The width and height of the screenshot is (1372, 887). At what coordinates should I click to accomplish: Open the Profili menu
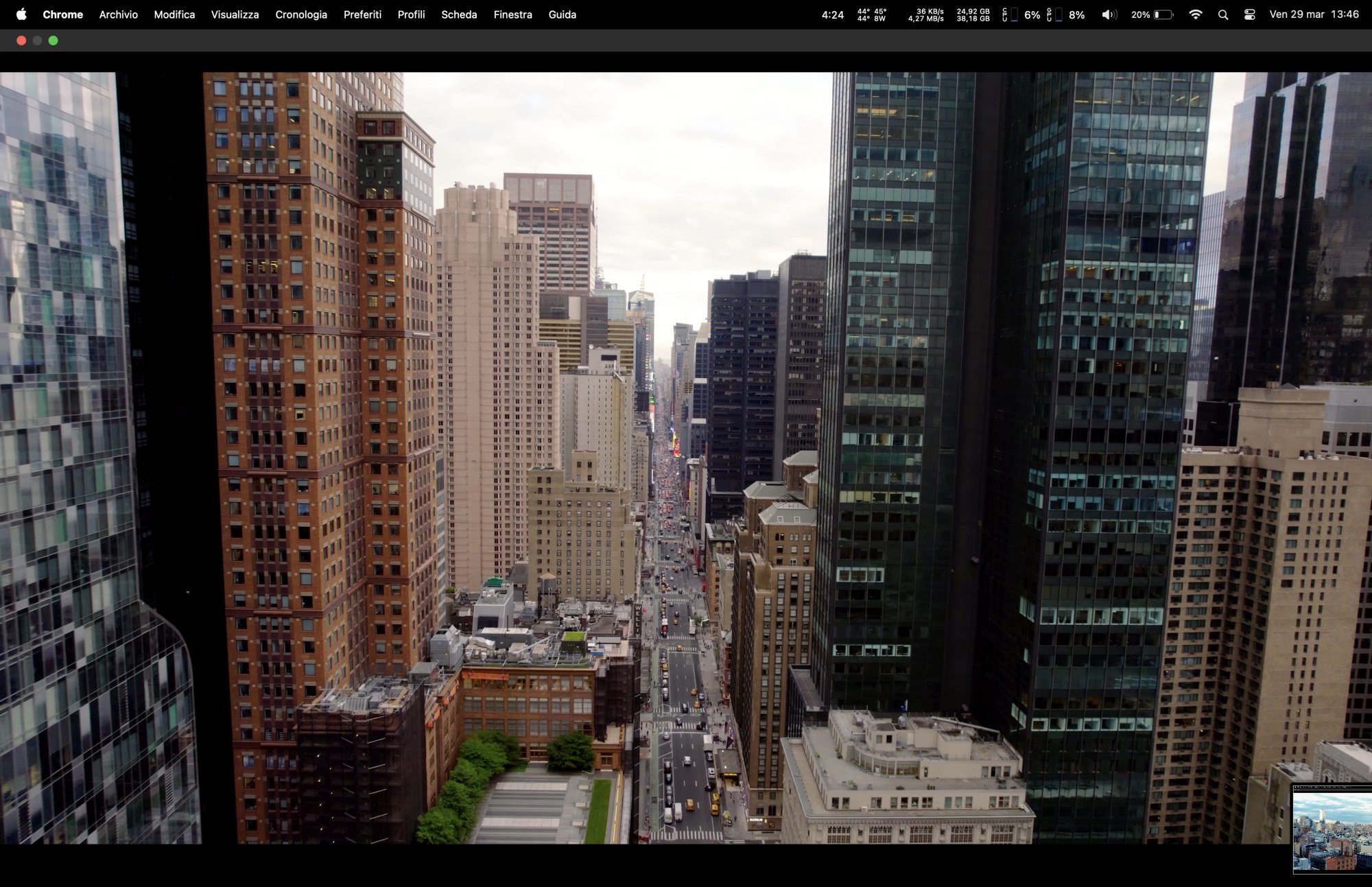(x=411, y=14)
